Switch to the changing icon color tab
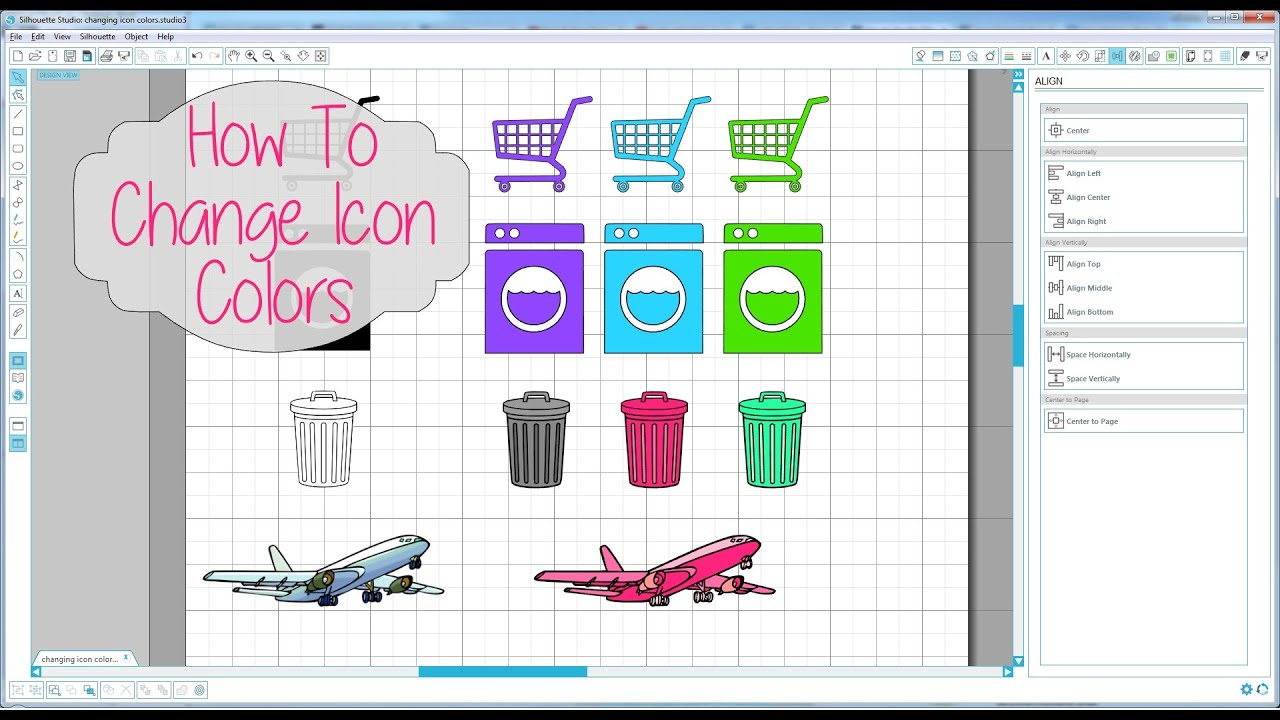The height and width of the screenshot is (720, 1280). click(82, 658)
